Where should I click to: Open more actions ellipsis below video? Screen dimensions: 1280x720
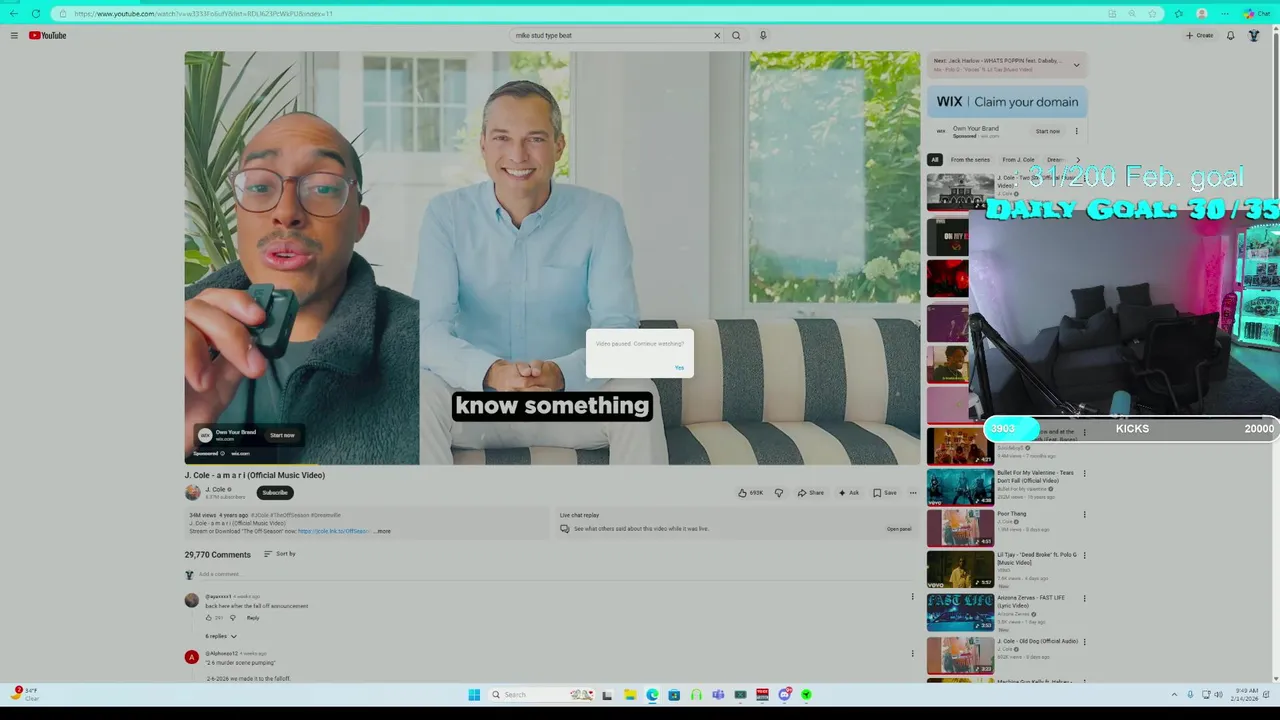(x=912, y=493)
